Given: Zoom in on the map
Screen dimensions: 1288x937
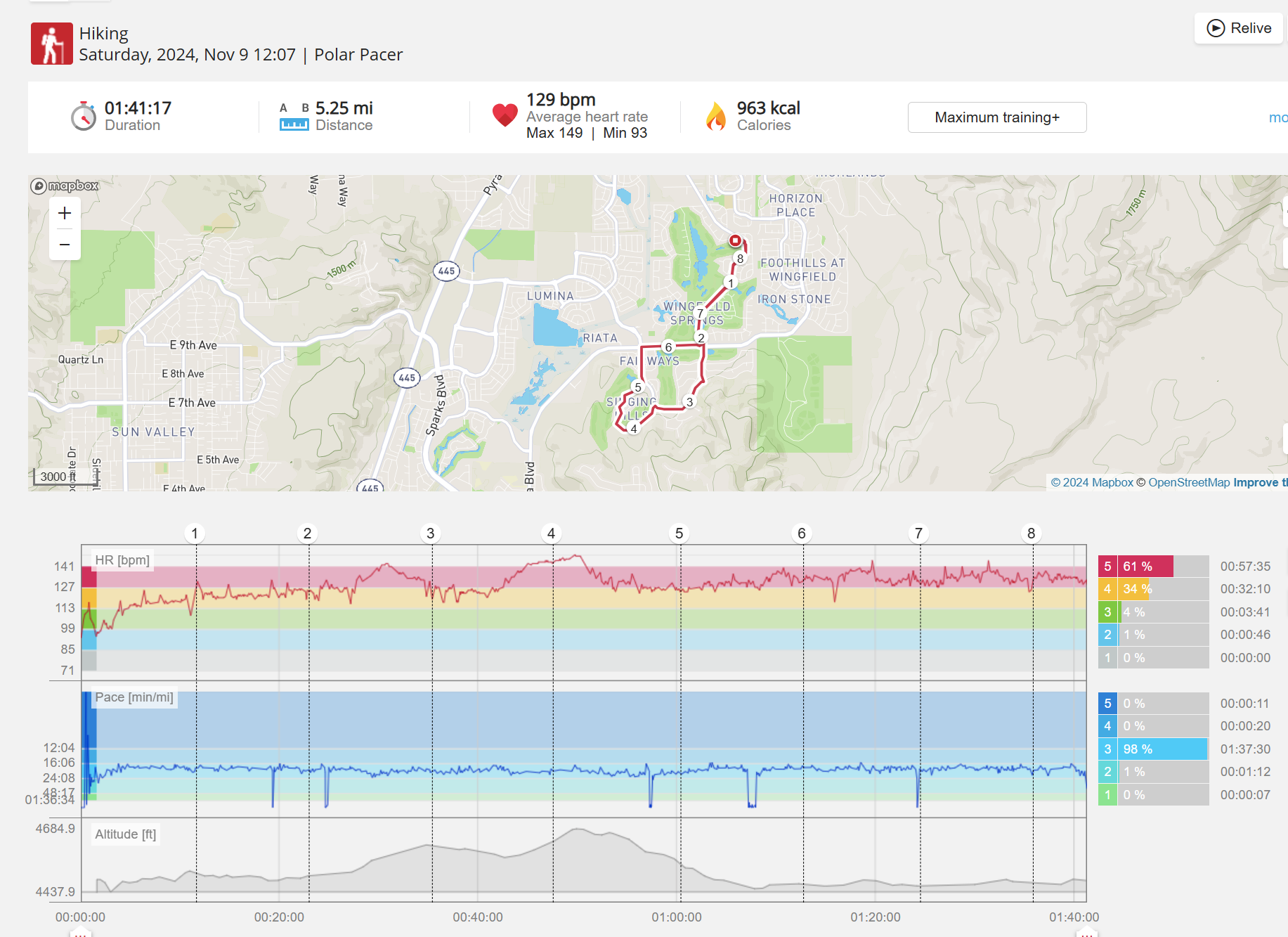Looking at the screenshot, I should (65, 213).
